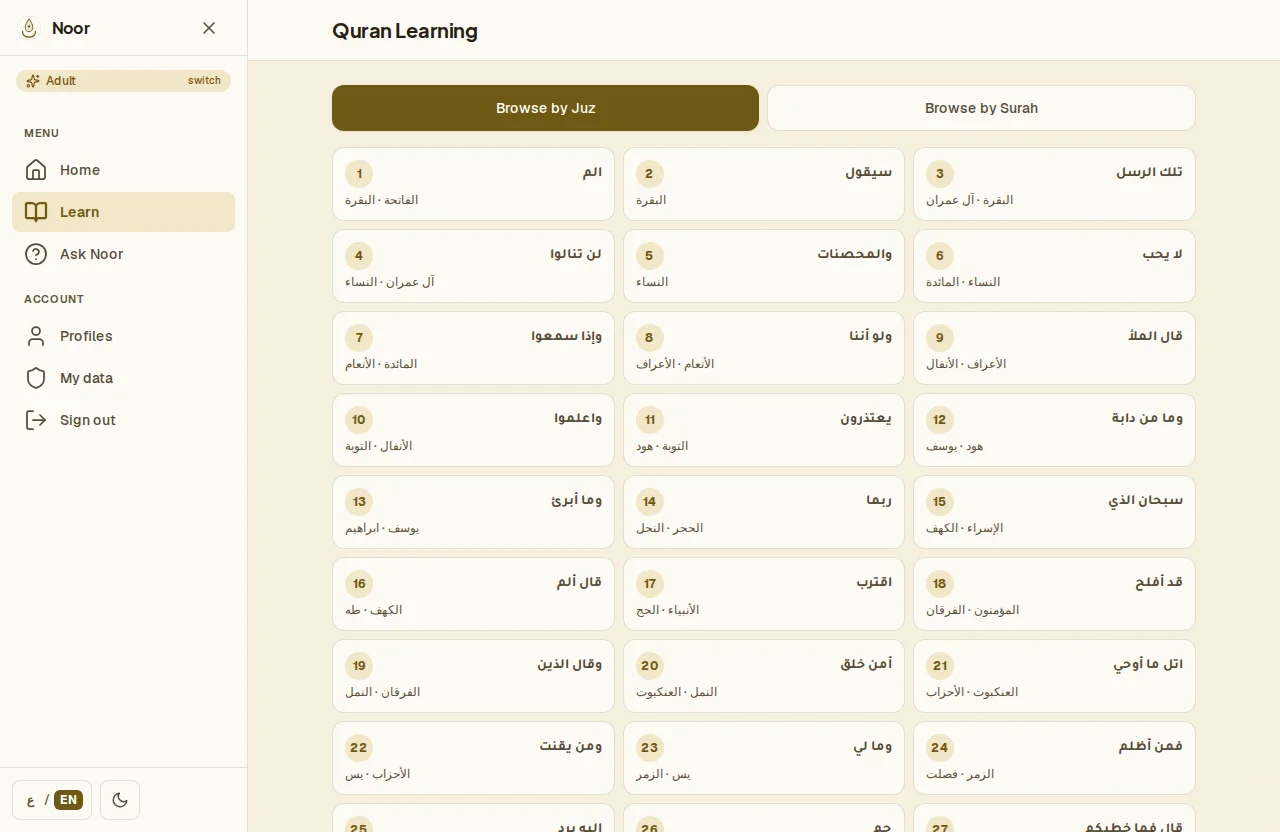Click the number 4 badge

tap(359, 255)
